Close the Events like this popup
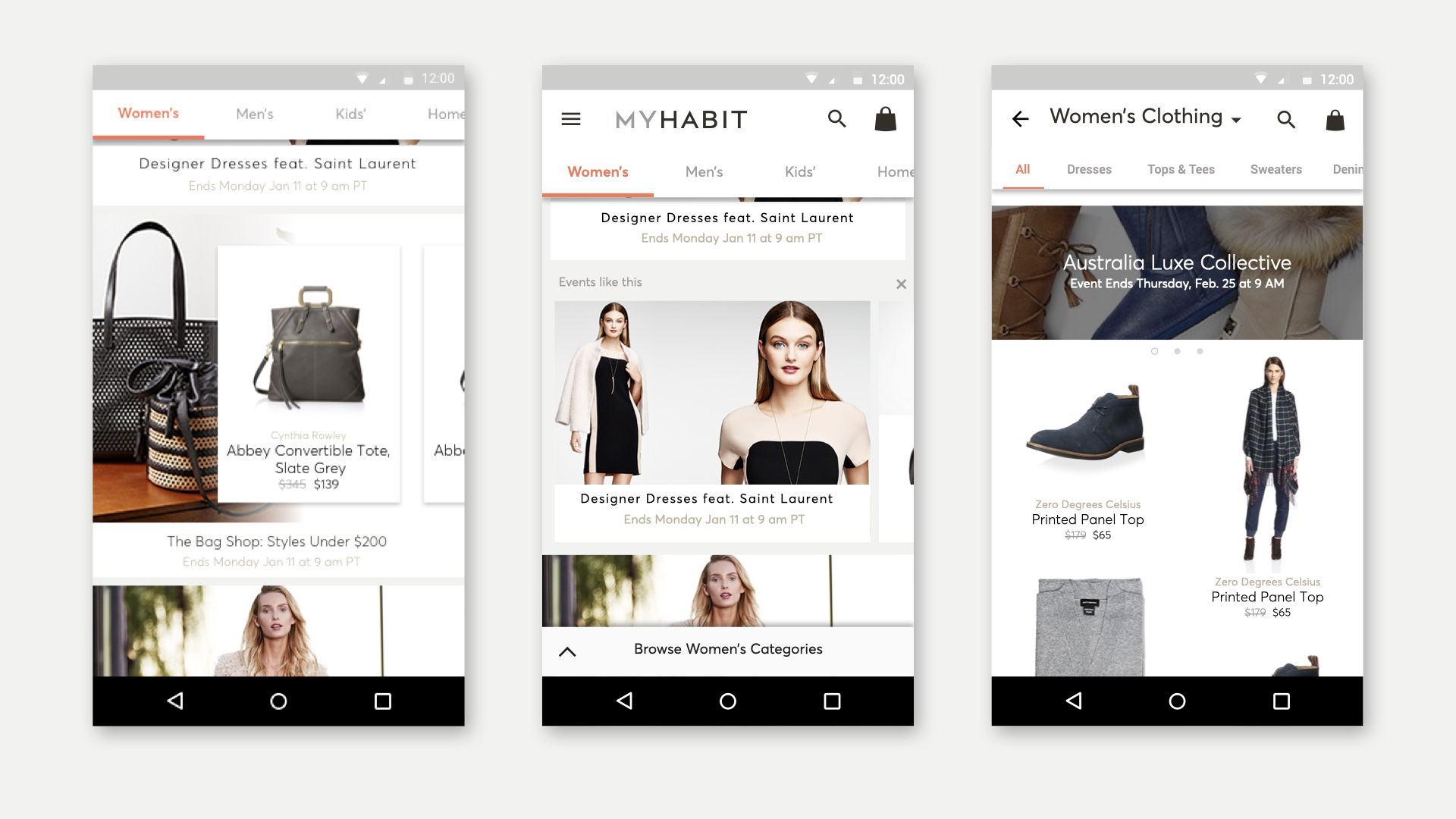This screenshot has width=1456, height=819. tap(901, 284)
